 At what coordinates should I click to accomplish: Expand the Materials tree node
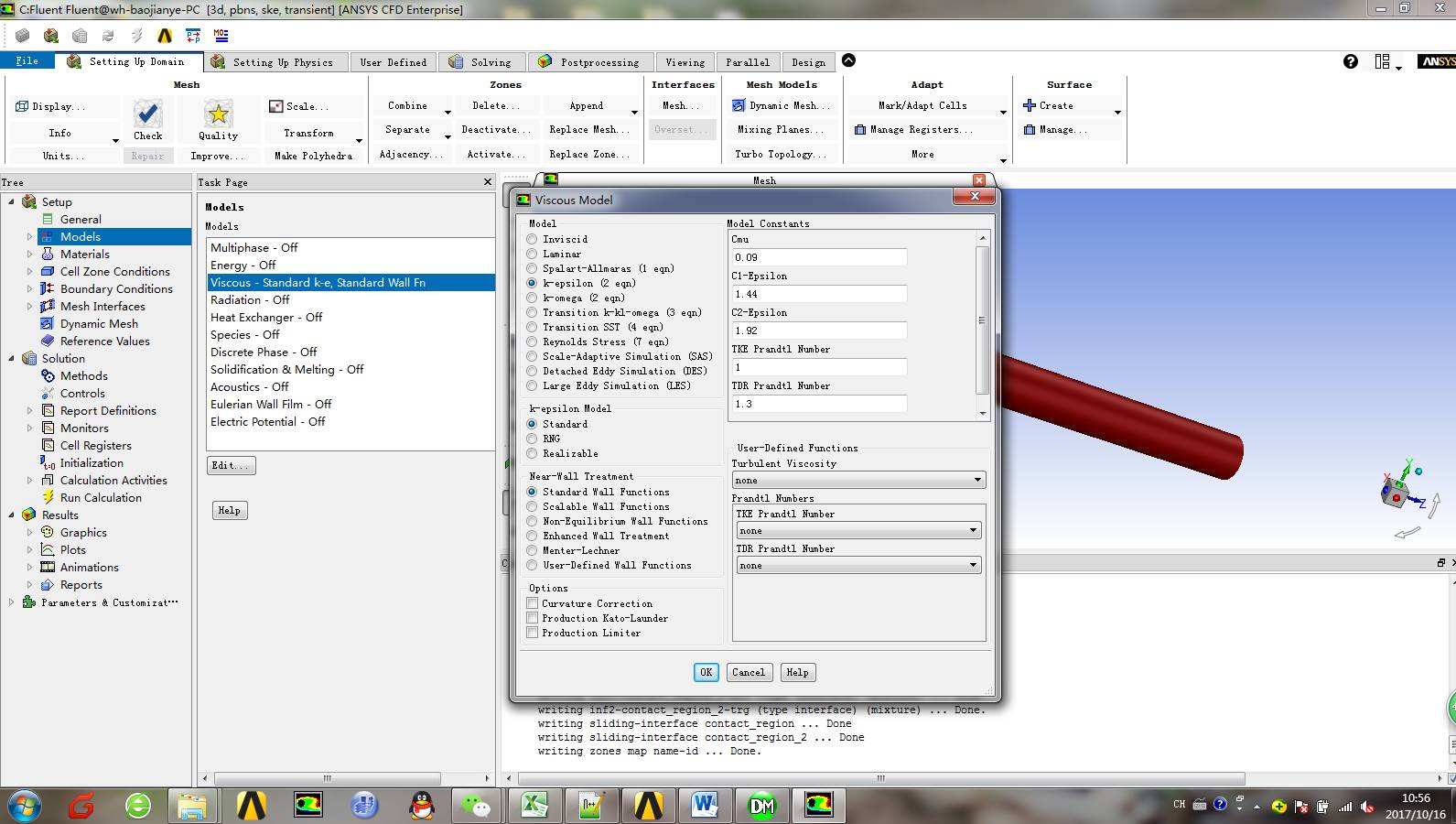(x=29, y=254)
